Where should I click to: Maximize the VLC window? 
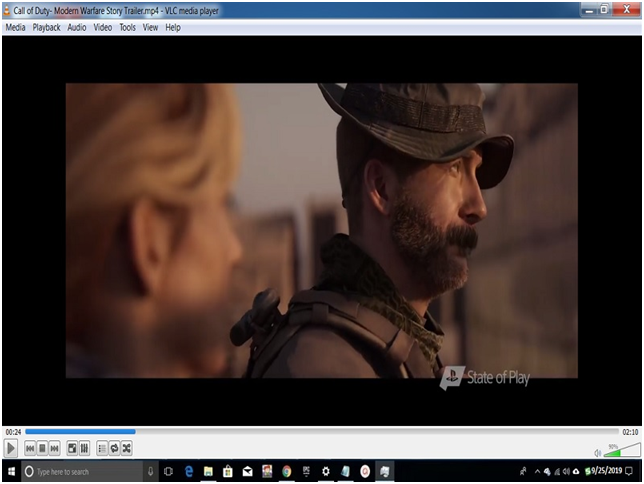(x=605, y=9)
